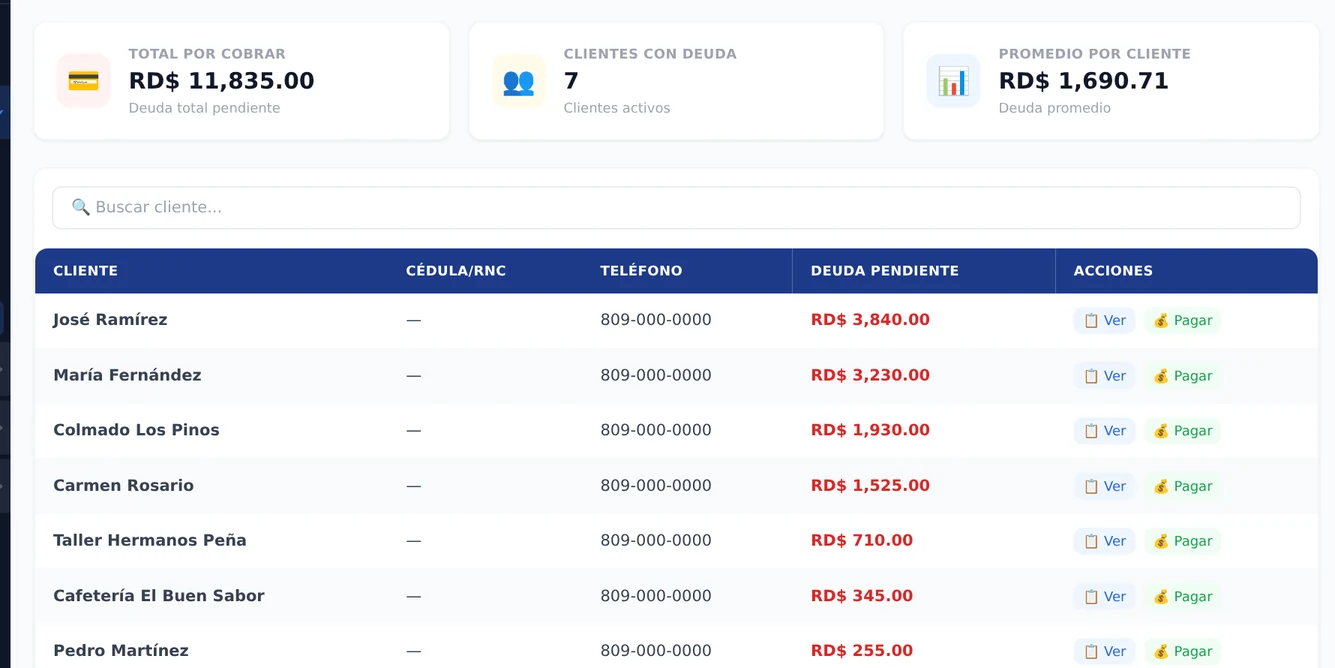Click Pagar for Carmen Rosario
The image size is (1335, 668).
click(x=1182, y=486)
